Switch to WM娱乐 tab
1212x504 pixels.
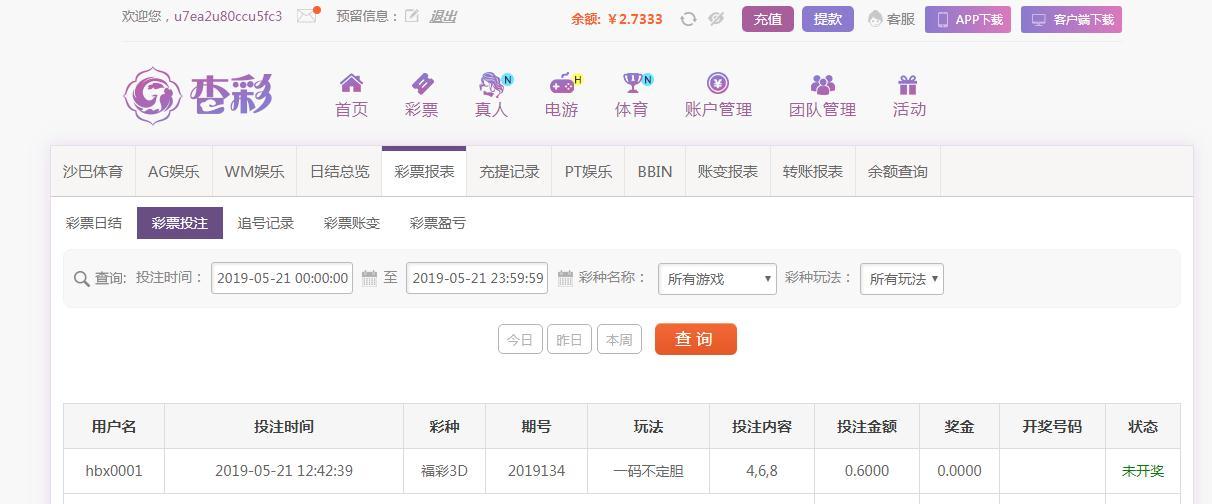click(254, 171)
